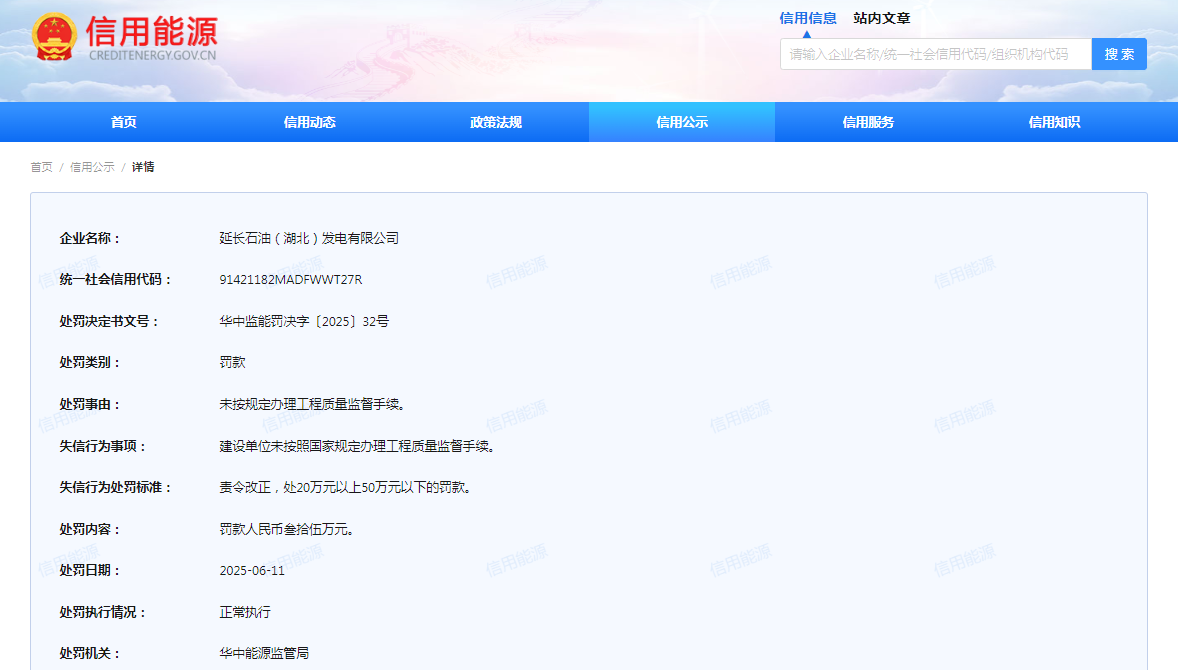Click the 搜索 search button
The height and width of the screenshot is (670, 1178).
point(1119,54)
